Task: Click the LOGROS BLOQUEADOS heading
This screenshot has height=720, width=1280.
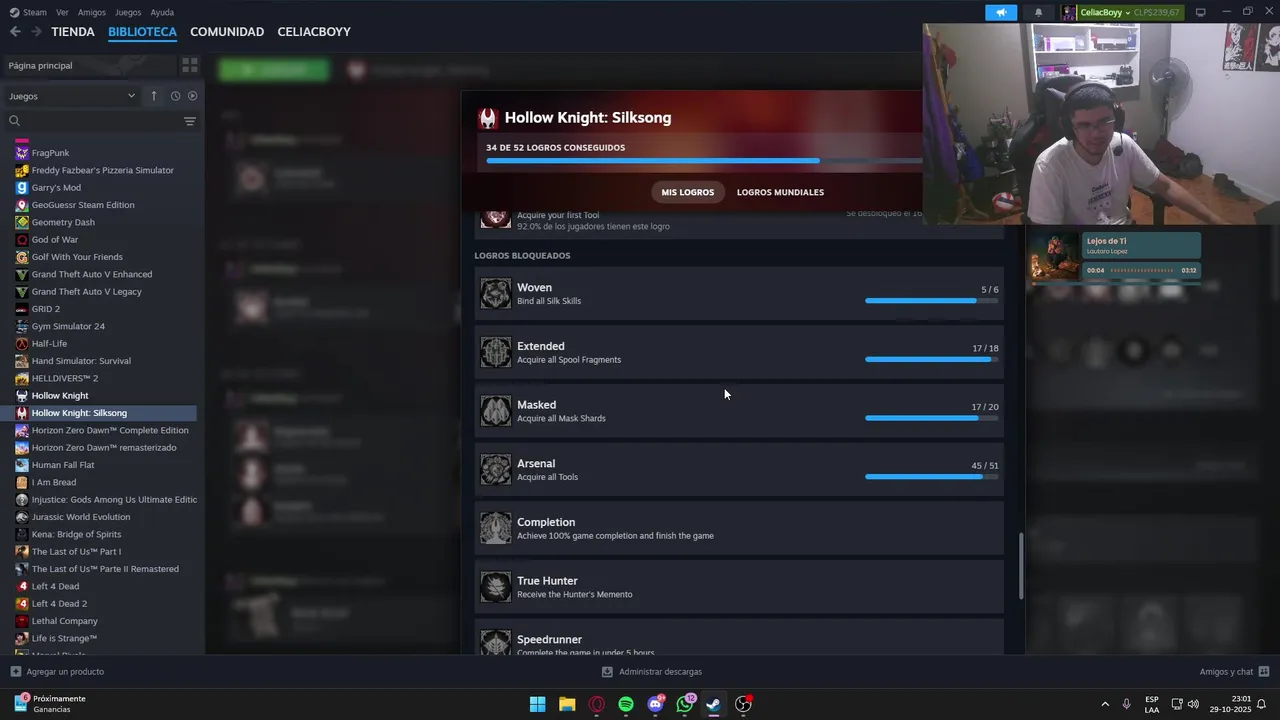Action: point(522,255)
